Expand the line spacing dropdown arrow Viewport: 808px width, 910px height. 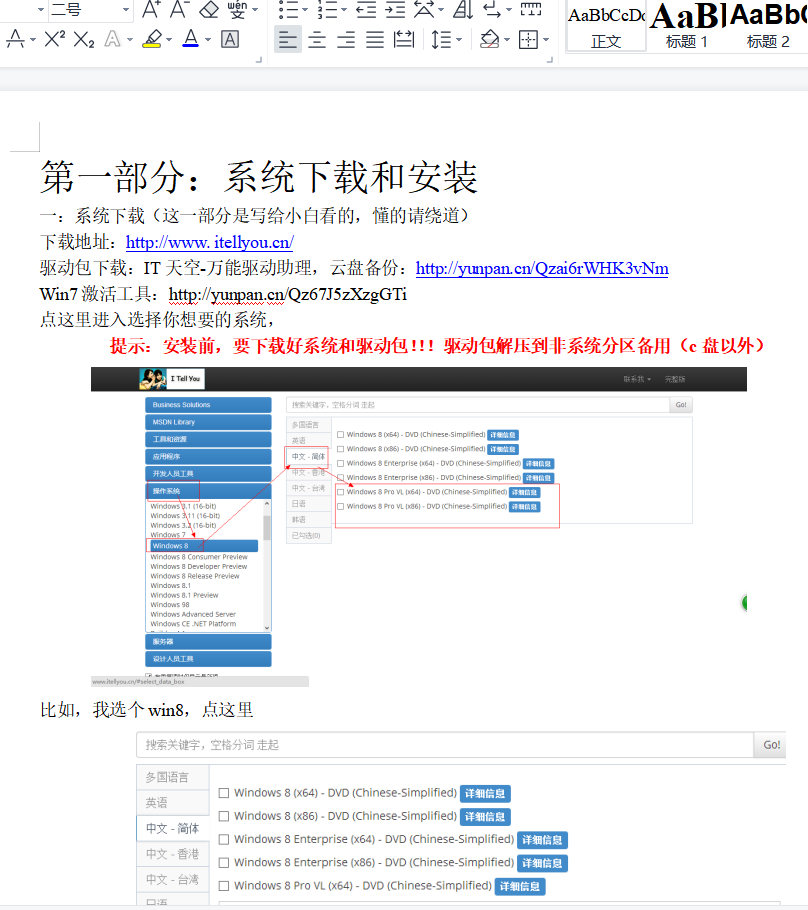[x=459, y=40]
